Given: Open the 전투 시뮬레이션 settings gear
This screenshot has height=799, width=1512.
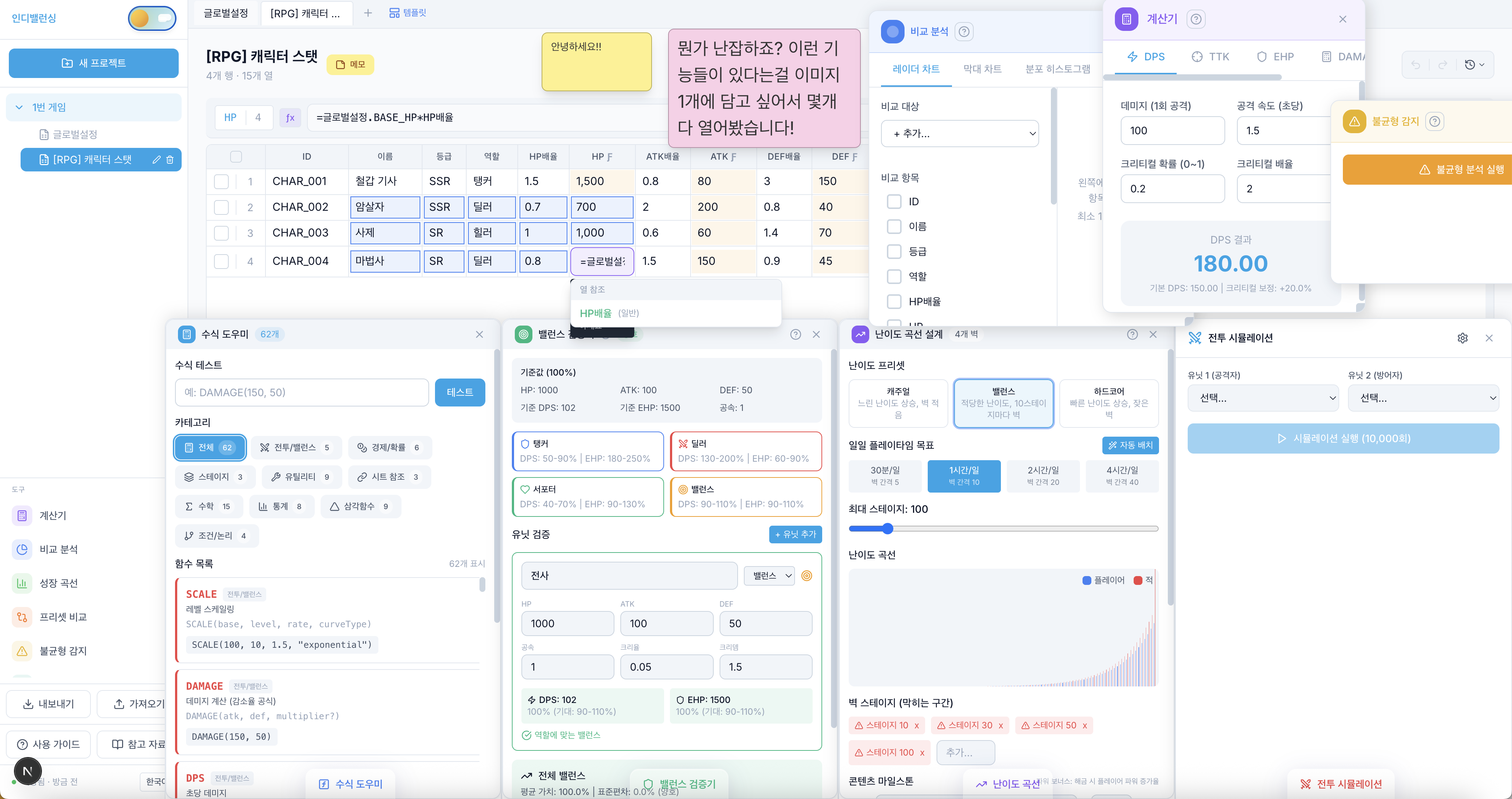Looking at the screenshot, I should coord(1462,338).
